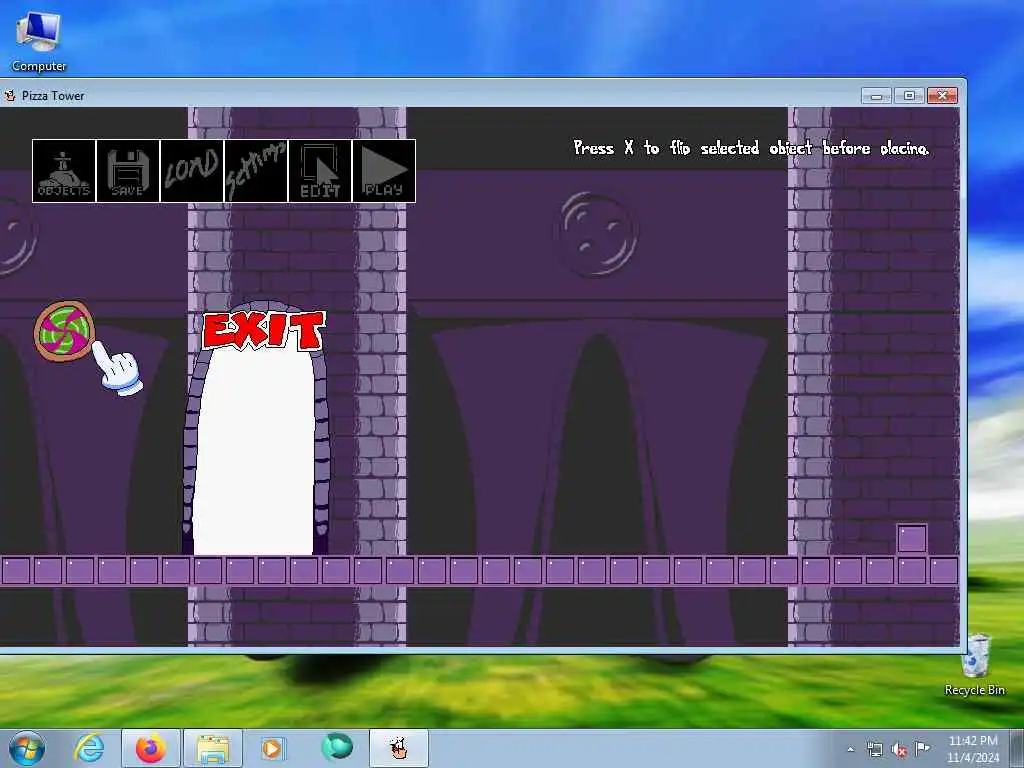
Task: Click the Pizza Tower title bar icon
Action: 10,96
